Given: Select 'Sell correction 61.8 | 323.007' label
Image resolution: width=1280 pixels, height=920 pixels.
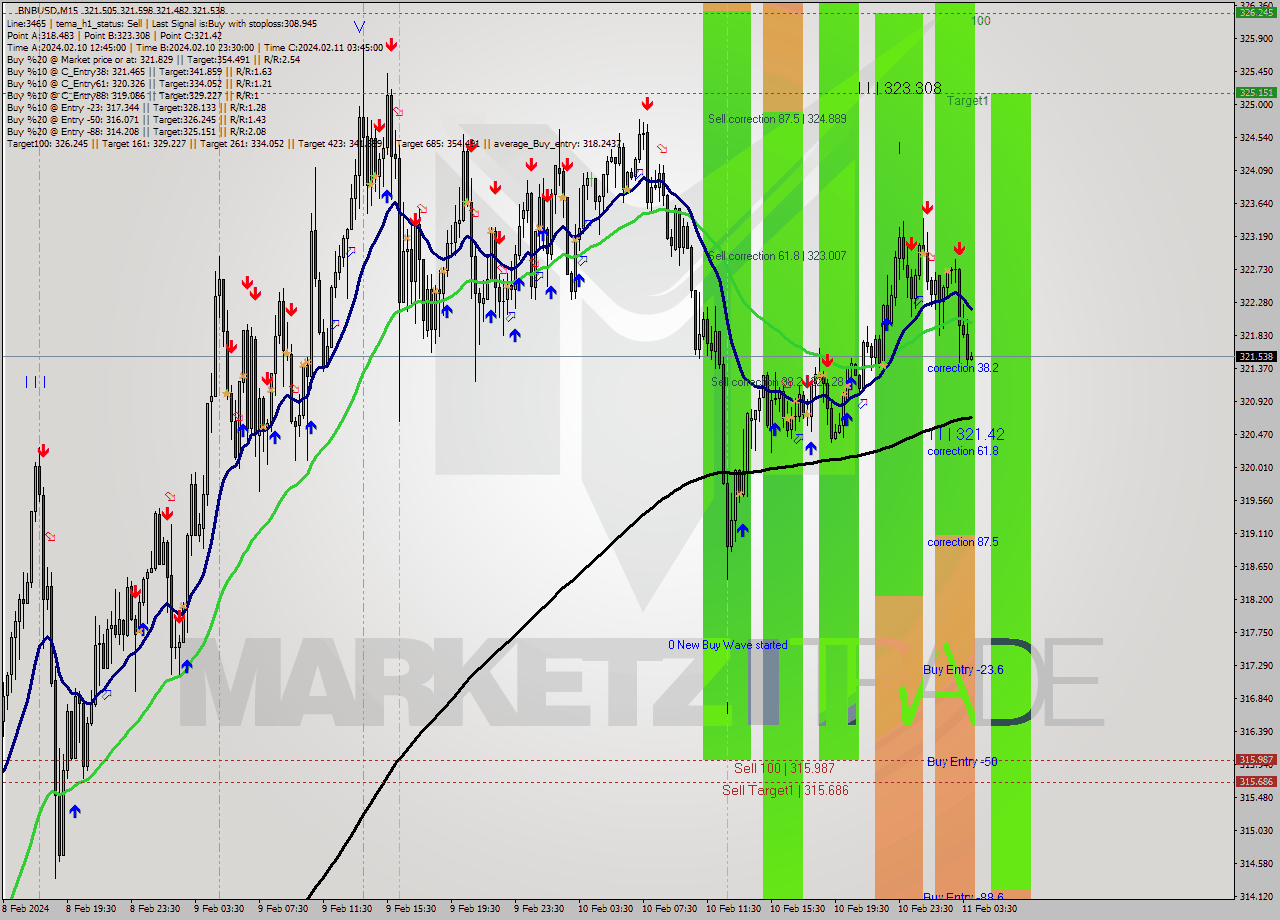Looking at the screenshot, I should [x=777, y=256].
